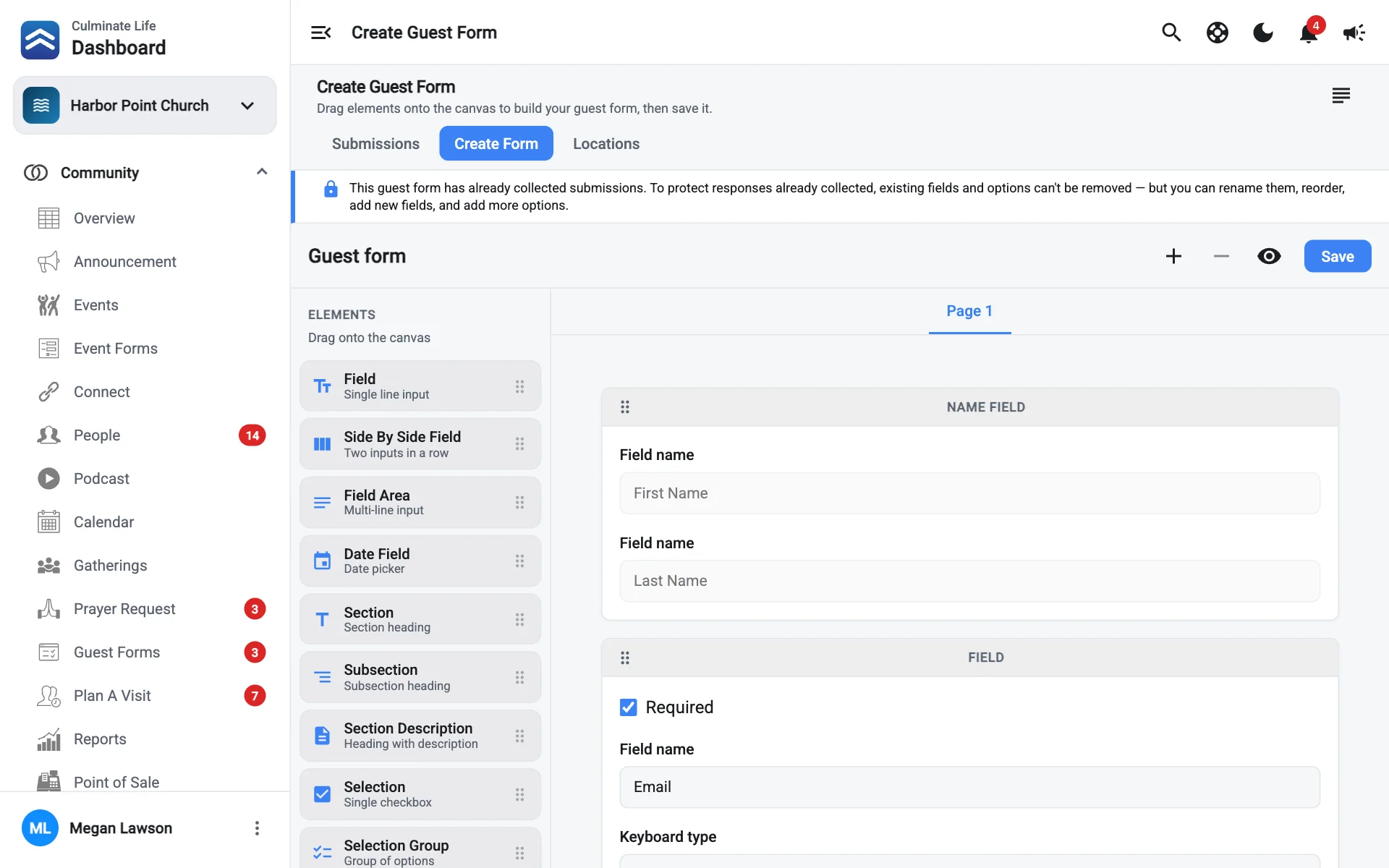Screen dimensions: 1389x868
Task: Click the text lines icon near header
Action: tap(1341, 95)
